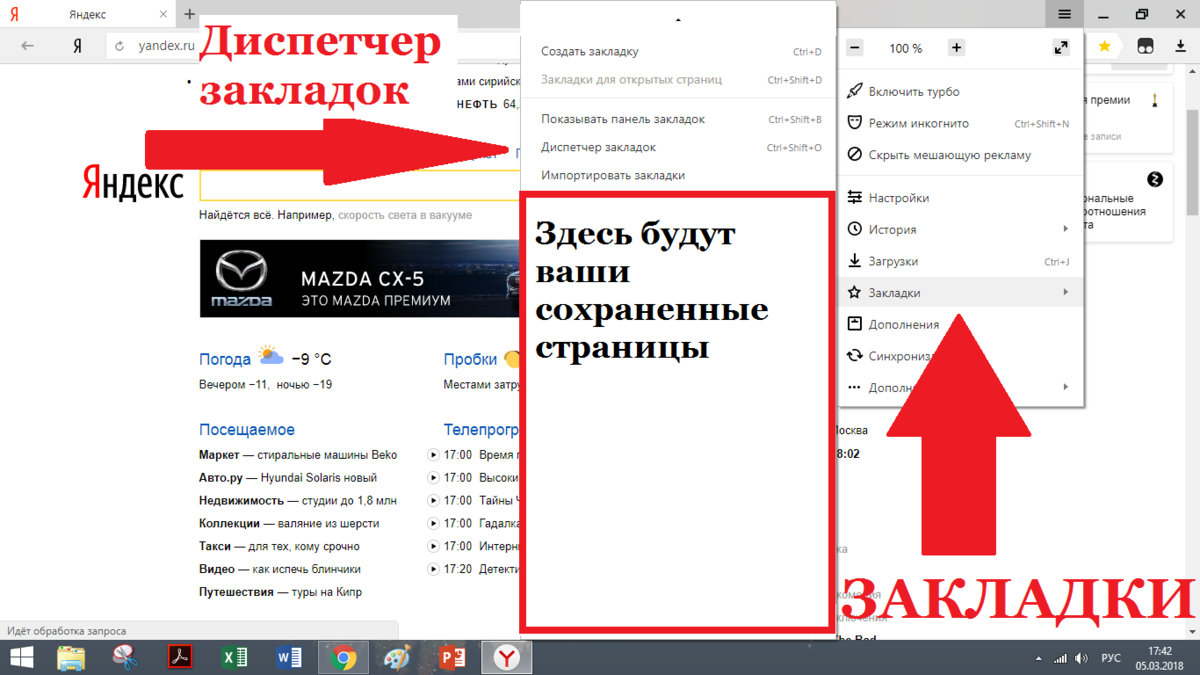
Task: Open a new tab with plus button
Action: point(189,14)
